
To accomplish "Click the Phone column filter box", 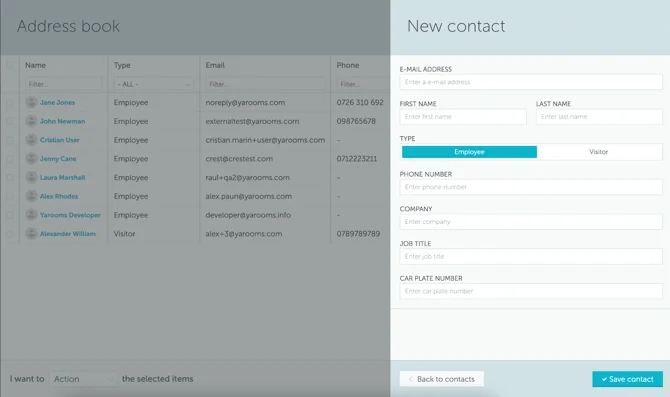I will pyautogui.click(x=363, y=84).
